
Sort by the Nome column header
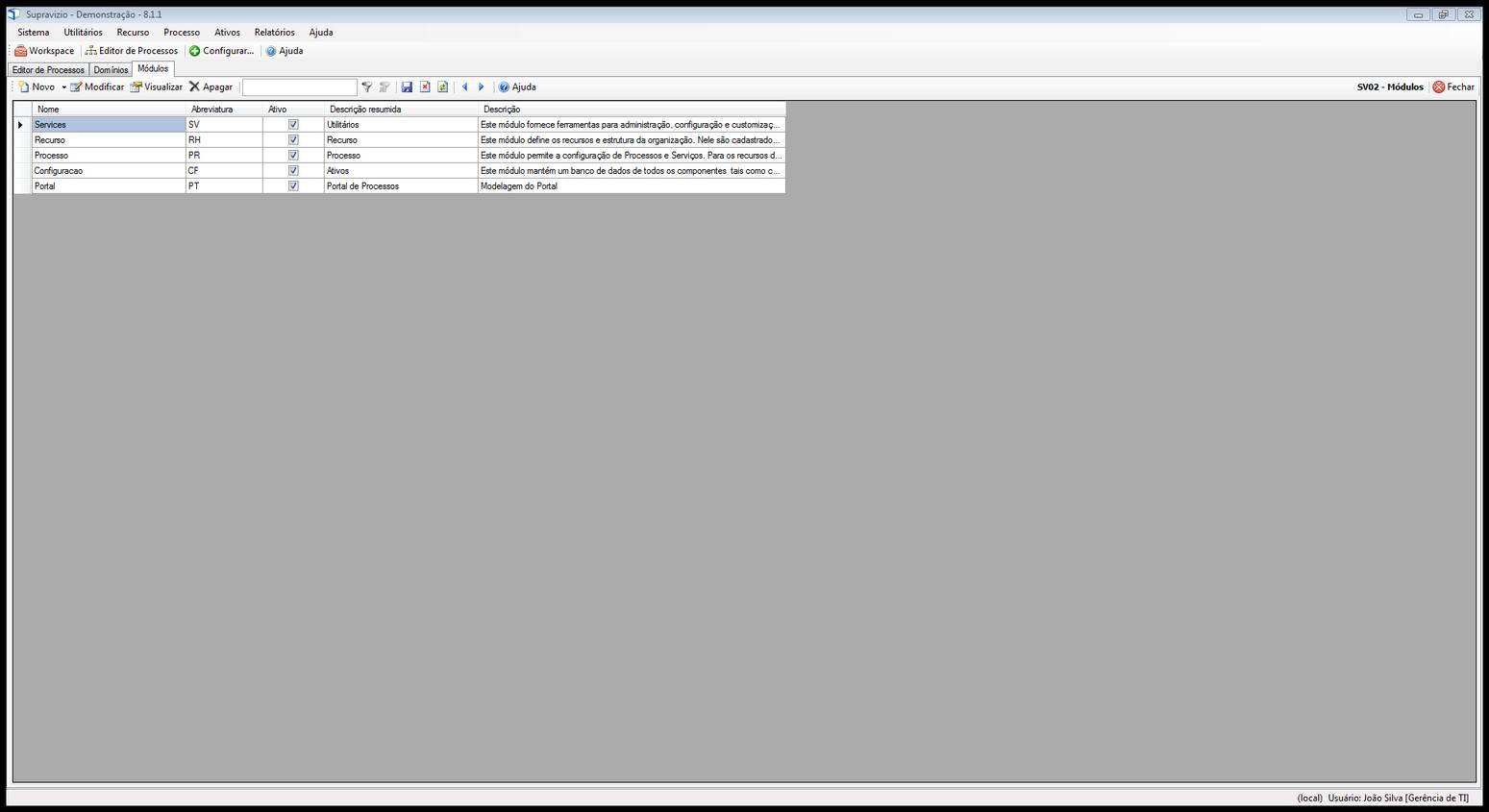109,110
